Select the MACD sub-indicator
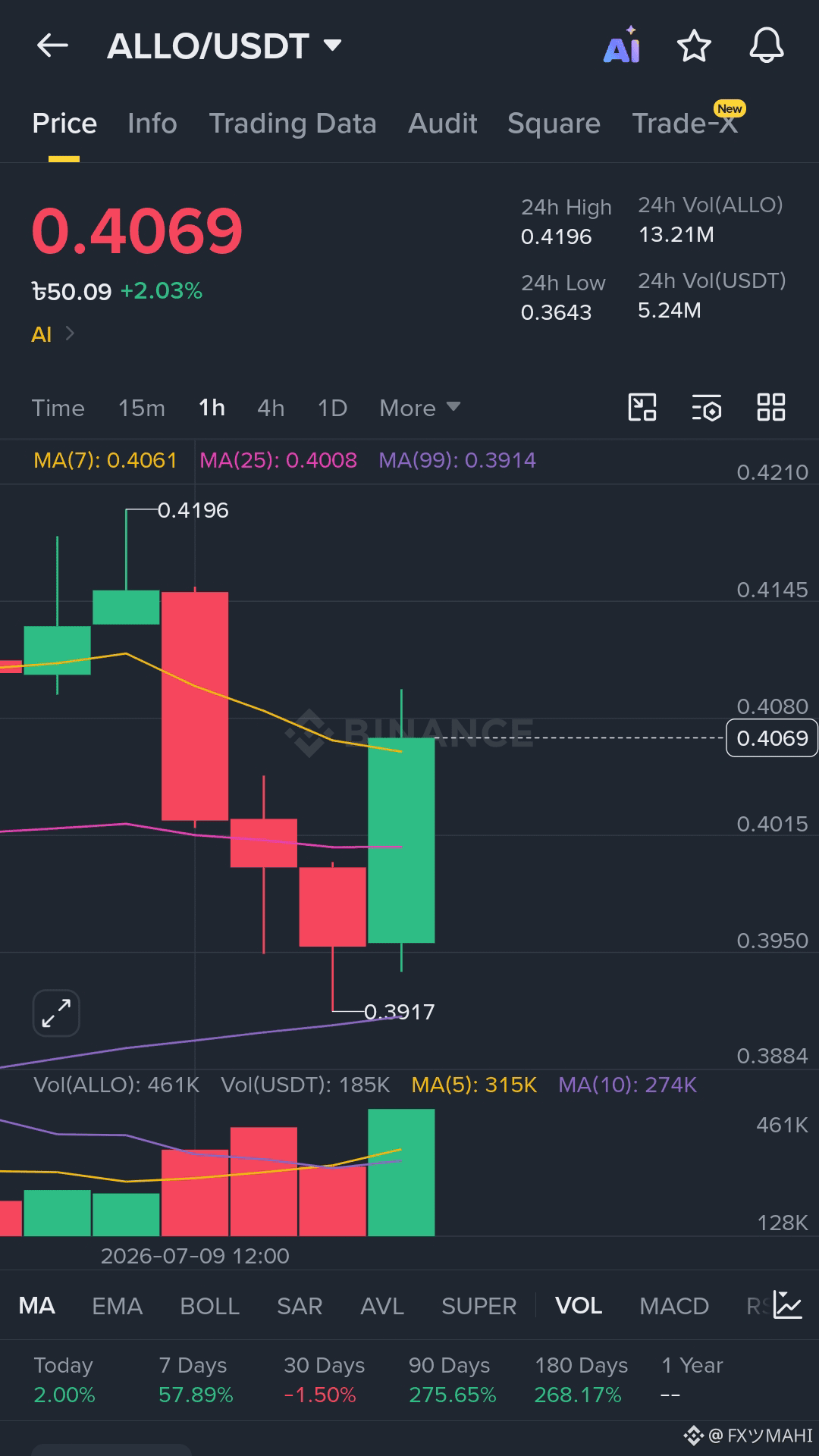Viewport: 819px width, 1456px height. (x=674, y=1306)
